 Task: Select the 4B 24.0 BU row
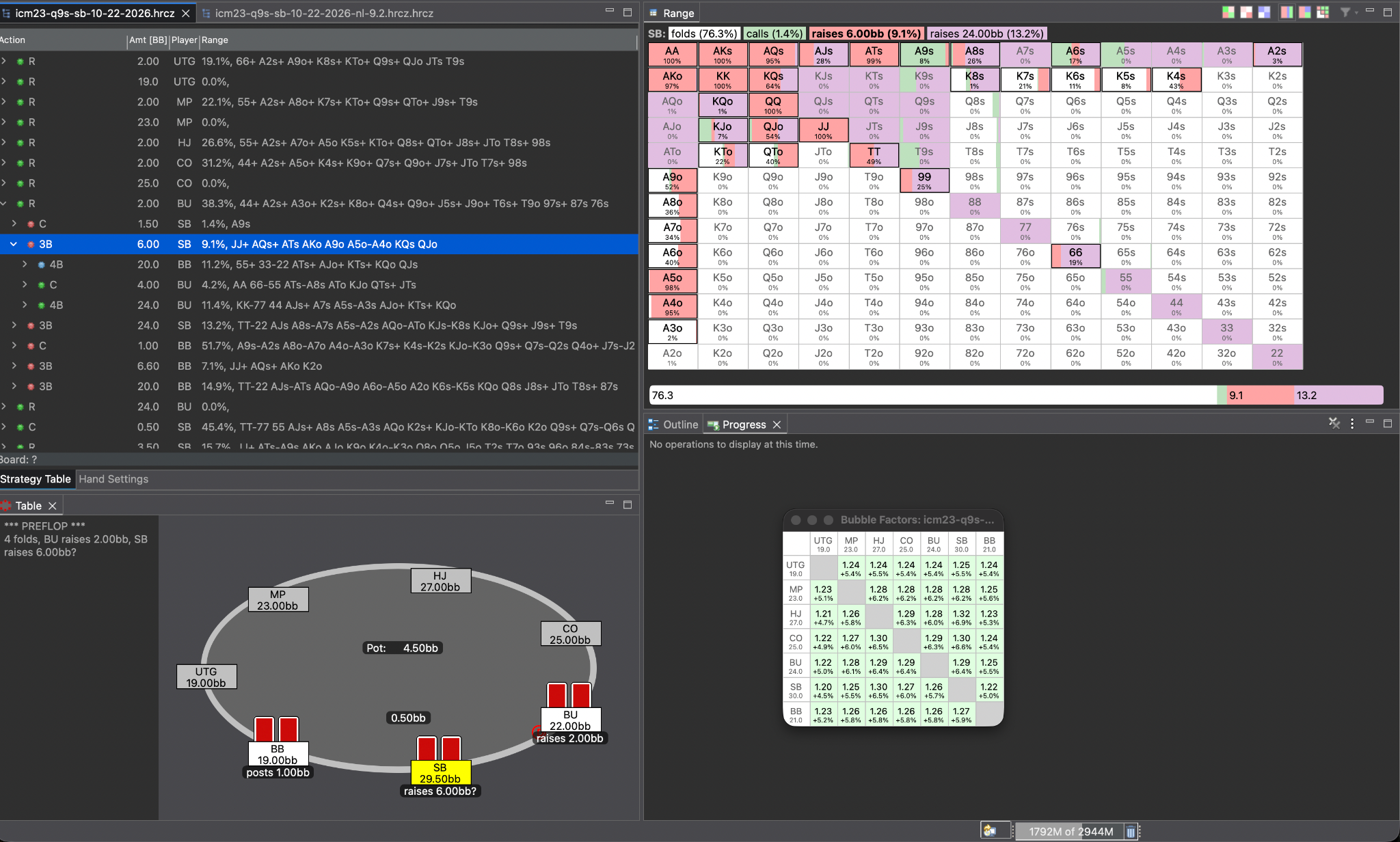(x=319, y=305)
